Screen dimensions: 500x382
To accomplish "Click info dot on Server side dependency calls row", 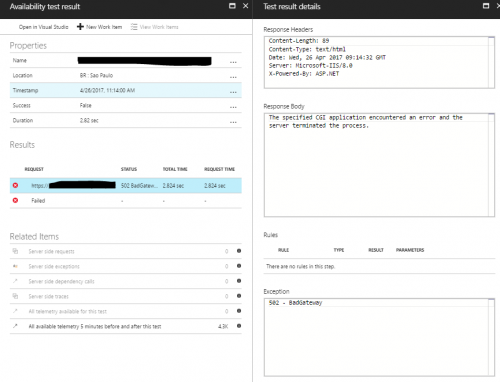I will coord(239,281).
